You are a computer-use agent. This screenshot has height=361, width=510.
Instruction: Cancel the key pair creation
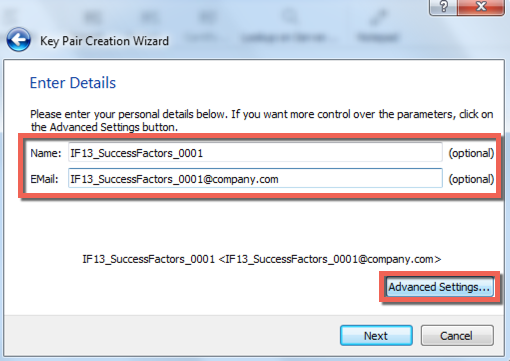tap(457, 335)
